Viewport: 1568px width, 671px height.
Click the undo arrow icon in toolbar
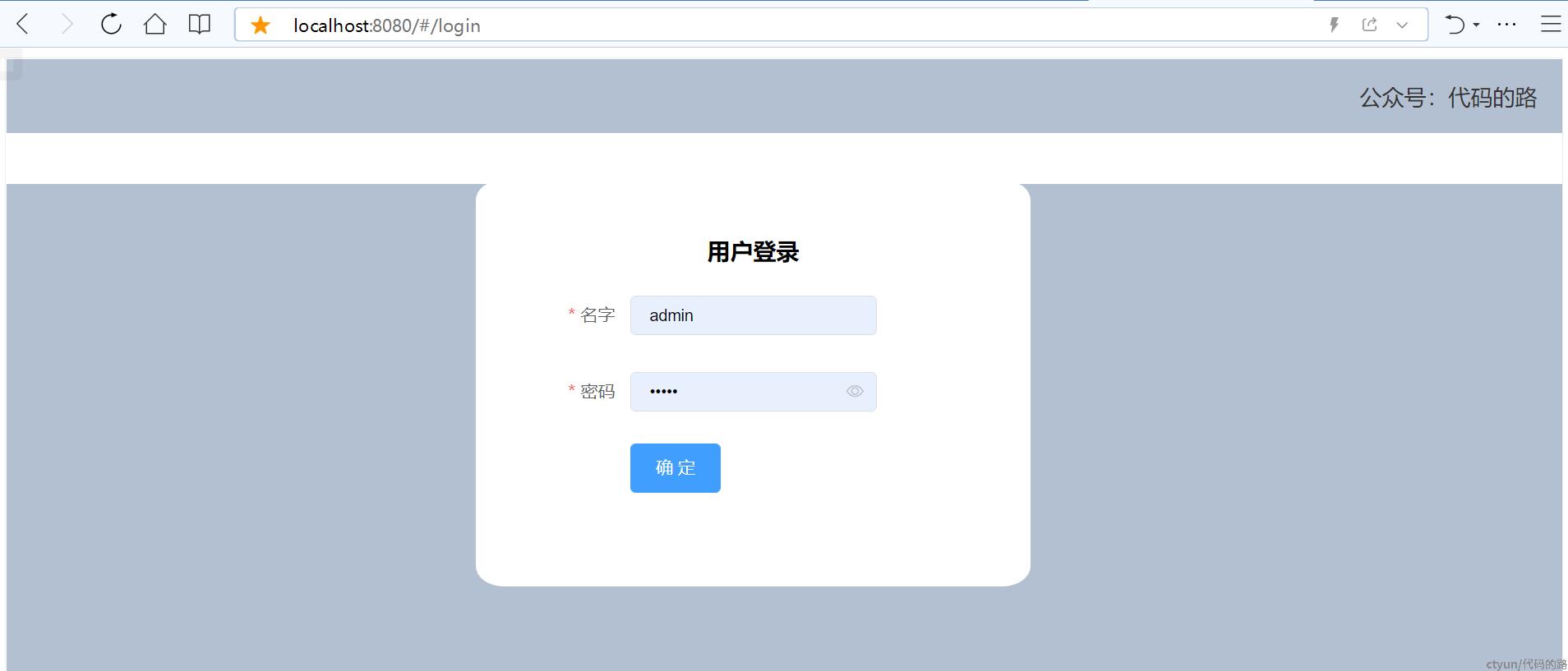[1455, 25]
